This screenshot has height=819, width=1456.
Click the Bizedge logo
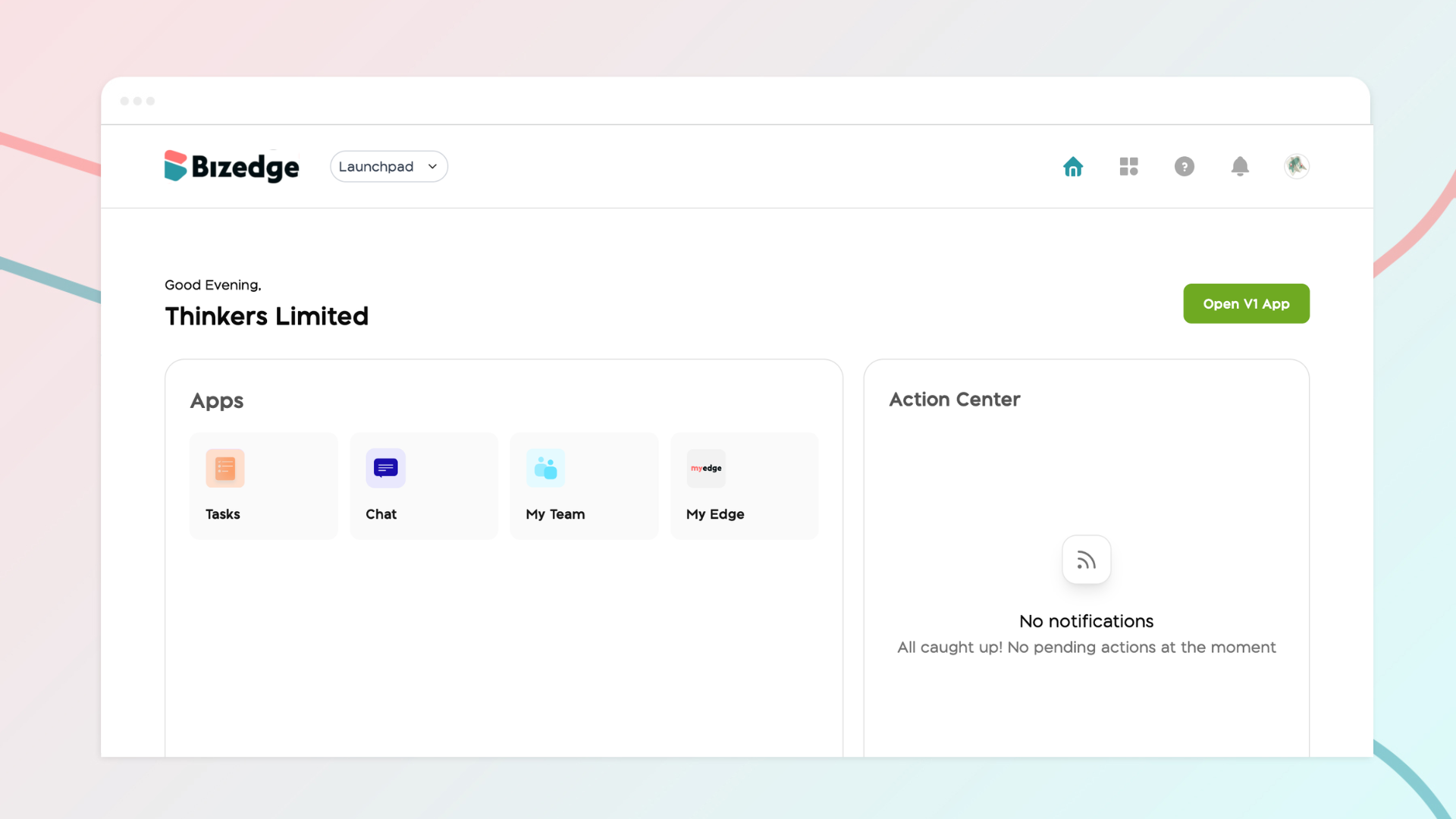(232, 166)
